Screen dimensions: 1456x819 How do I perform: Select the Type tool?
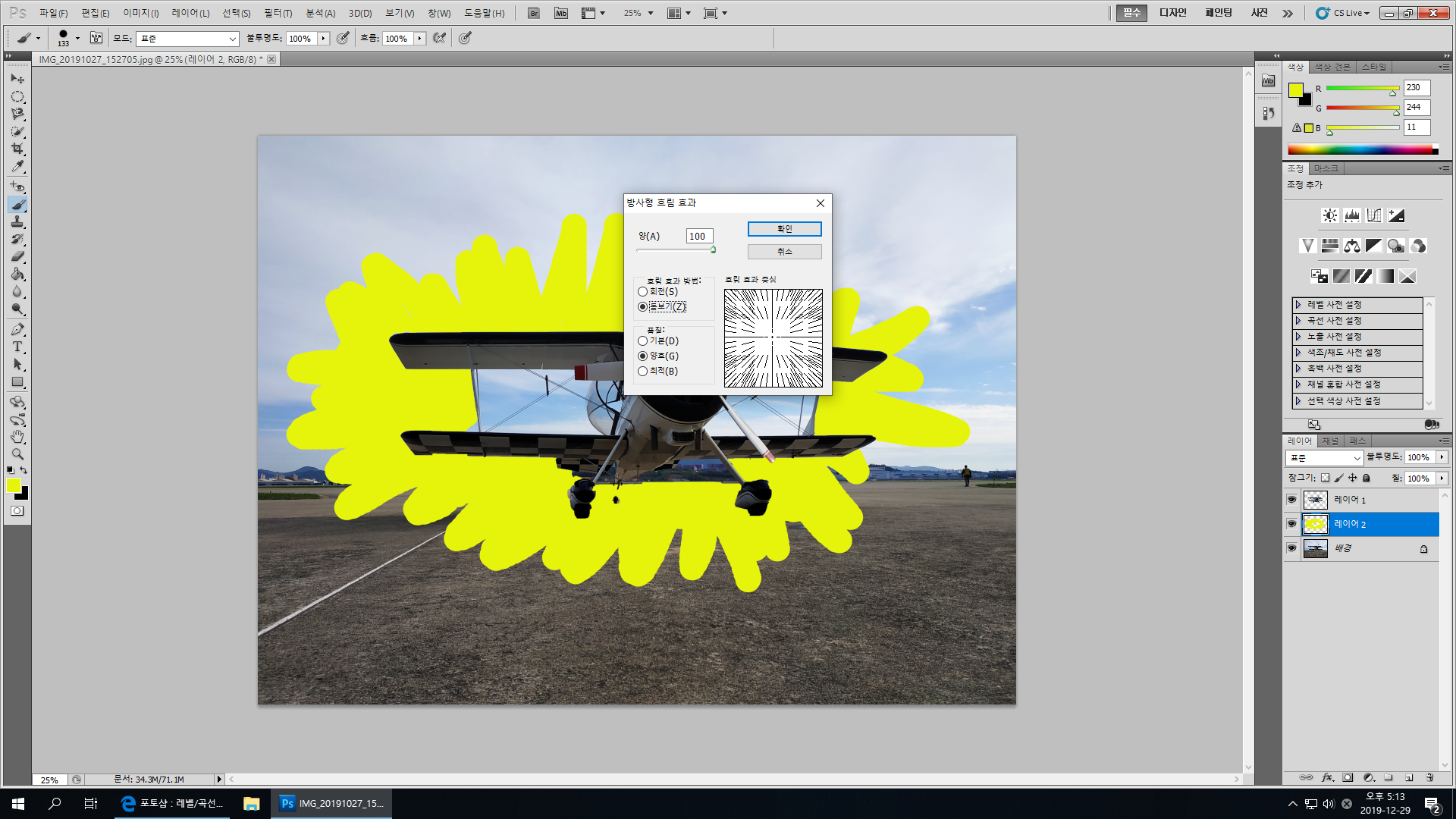pyautogui.click(x=17, y=347)
